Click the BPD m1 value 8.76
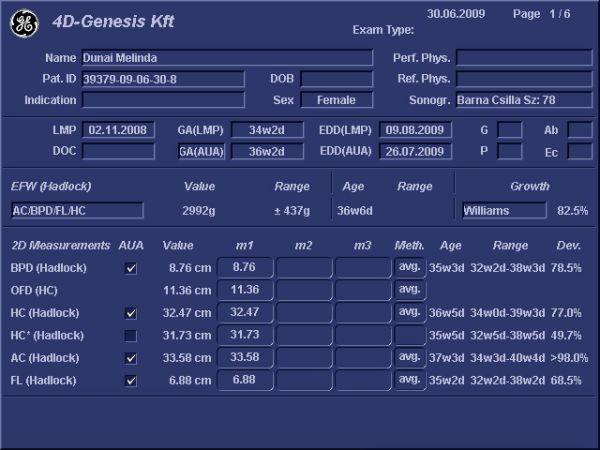Screen dimensions: 600x450 click(244, 267)
